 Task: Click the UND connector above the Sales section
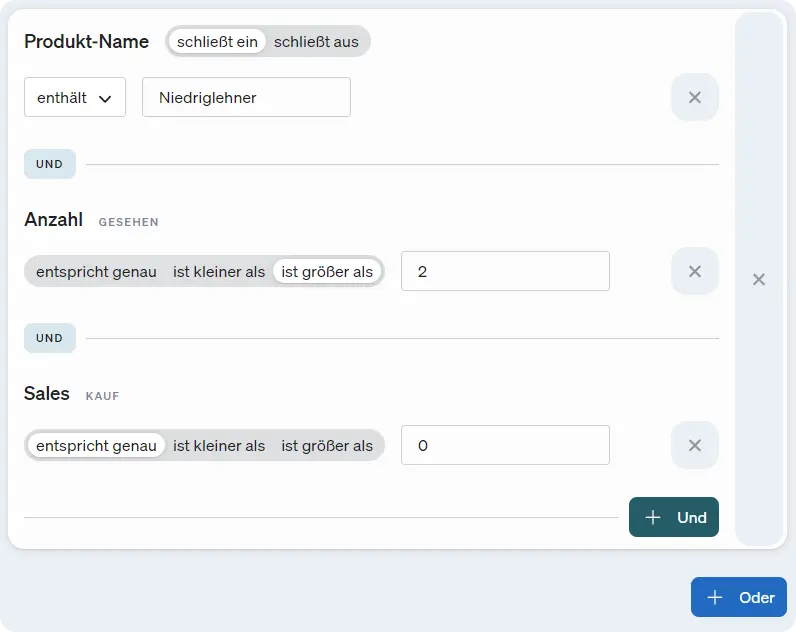(x=50, y=338)
